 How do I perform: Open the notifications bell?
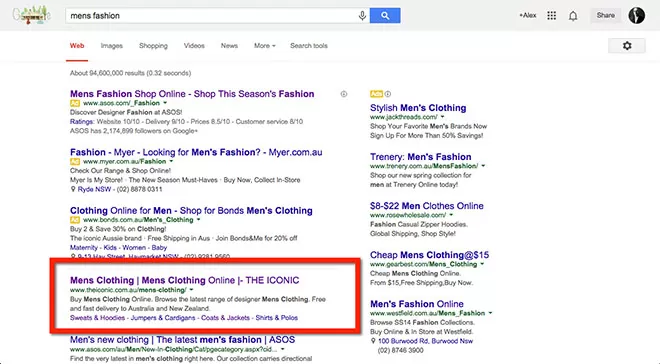pyautogui.click(x=573, y=16)
